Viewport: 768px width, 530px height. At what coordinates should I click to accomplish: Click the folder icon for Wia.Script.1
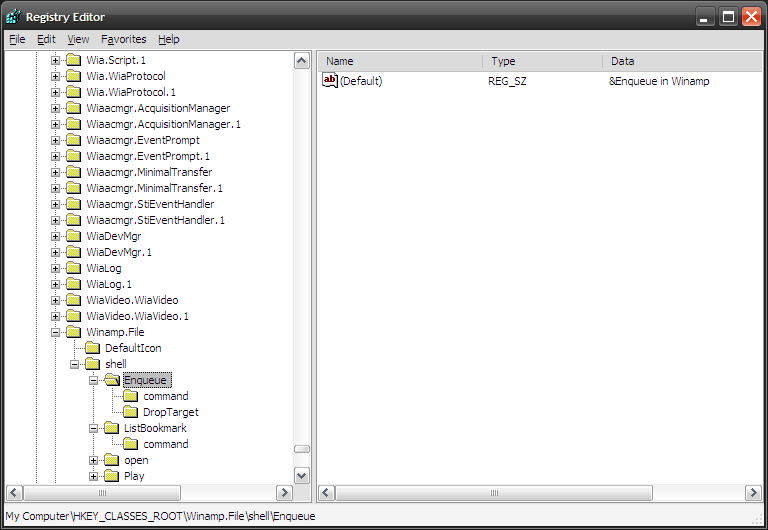(x=73, y=60)
